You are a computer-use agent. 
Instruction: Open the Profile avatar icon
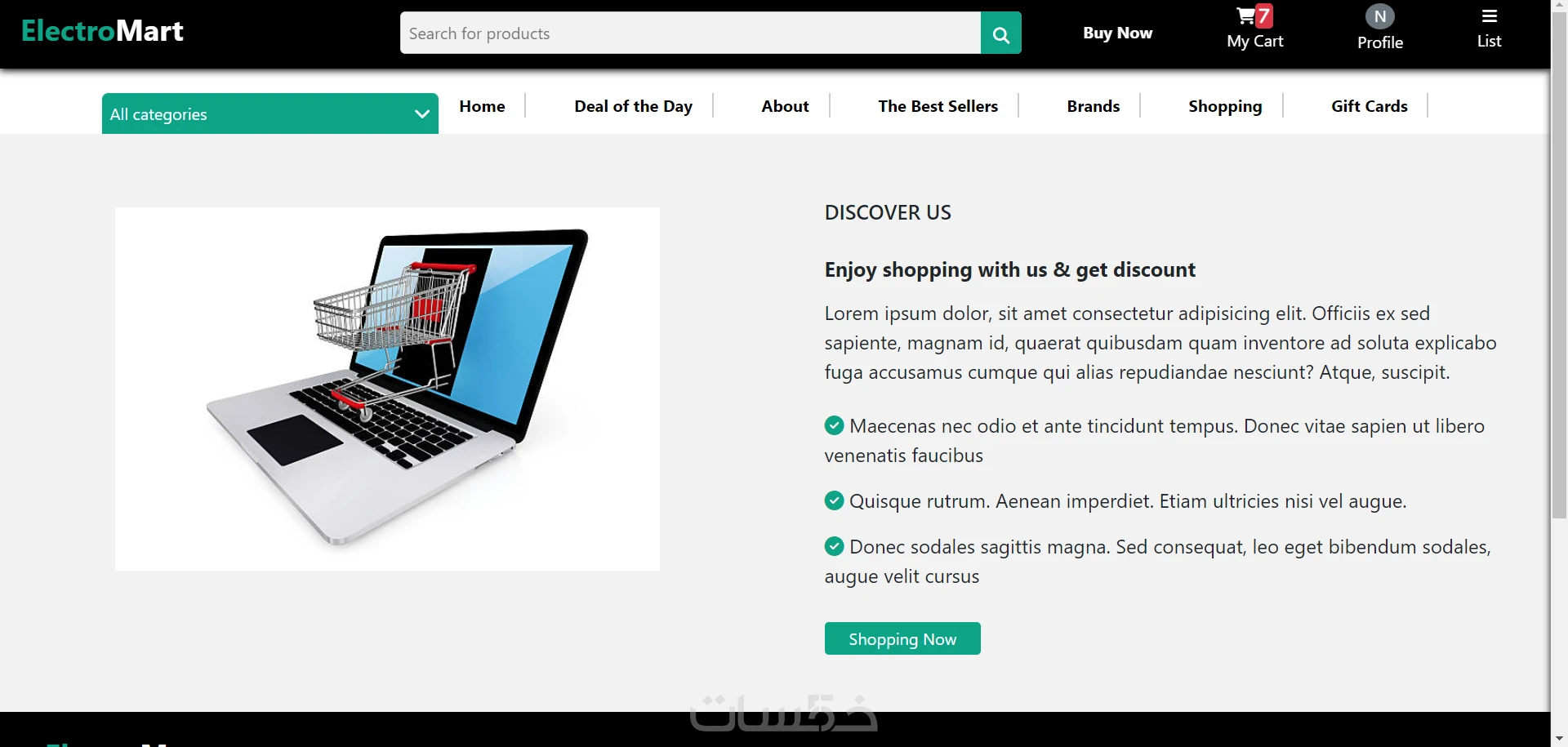1379,16
